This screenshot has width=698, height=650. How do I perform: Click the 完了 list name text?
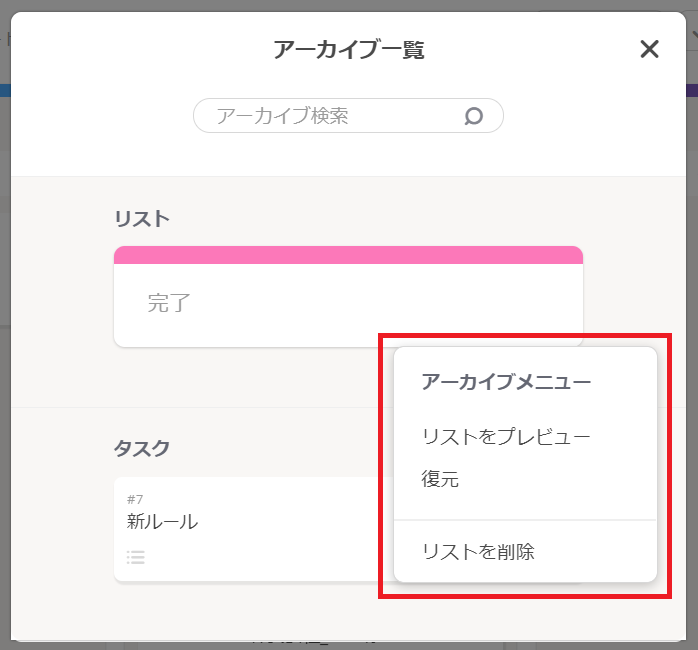(169, 303)
